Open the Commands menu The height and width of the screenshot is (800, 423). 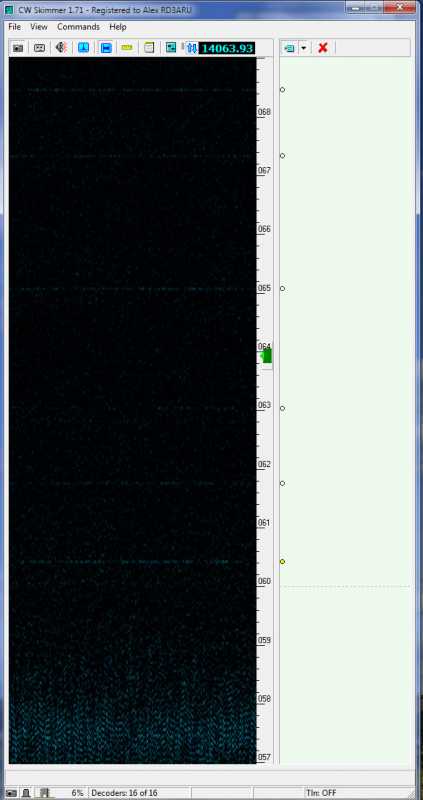(78, 27)
